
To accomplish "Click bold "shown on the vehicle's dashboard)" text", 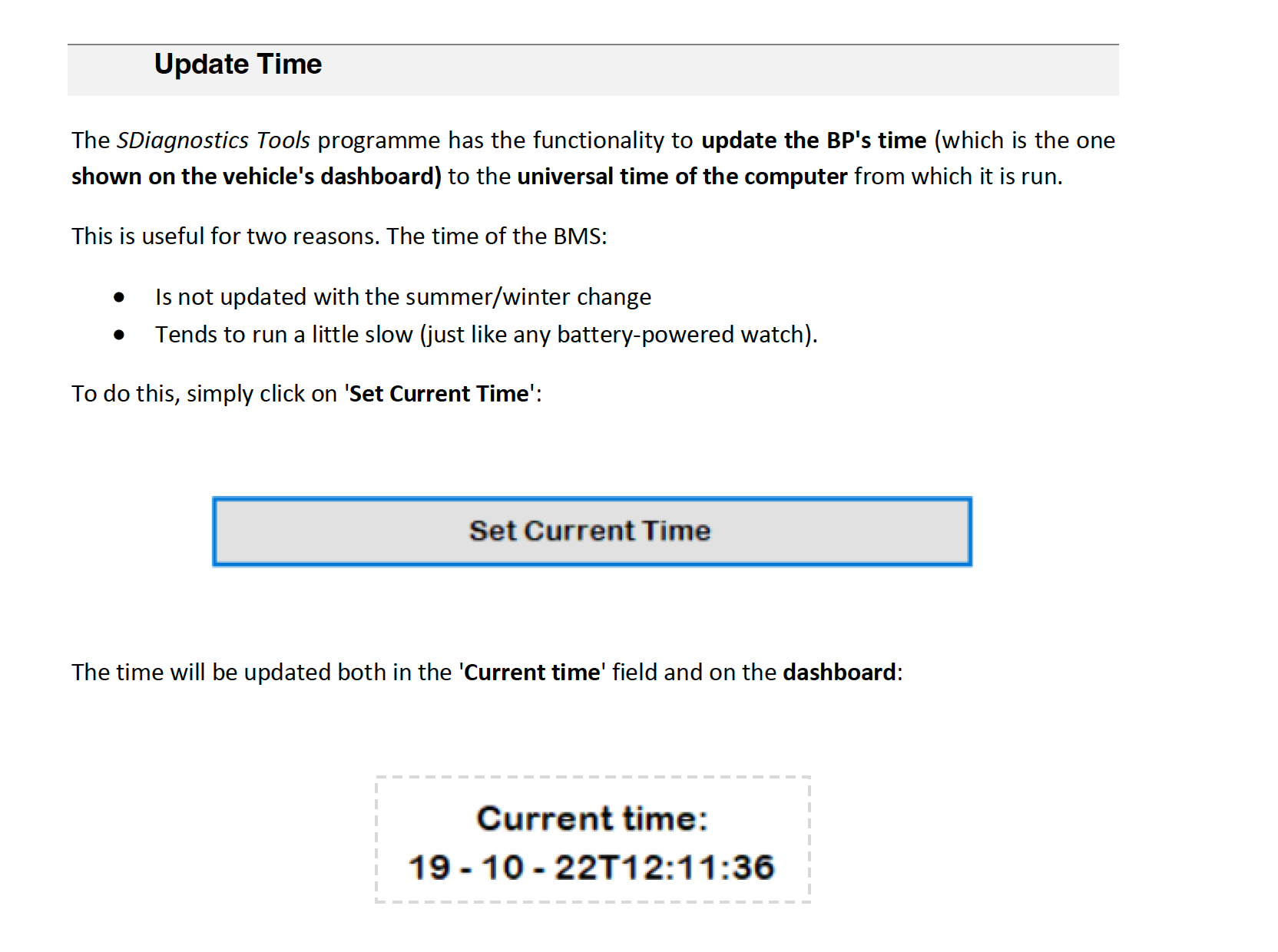I will [x=256, y=177].
